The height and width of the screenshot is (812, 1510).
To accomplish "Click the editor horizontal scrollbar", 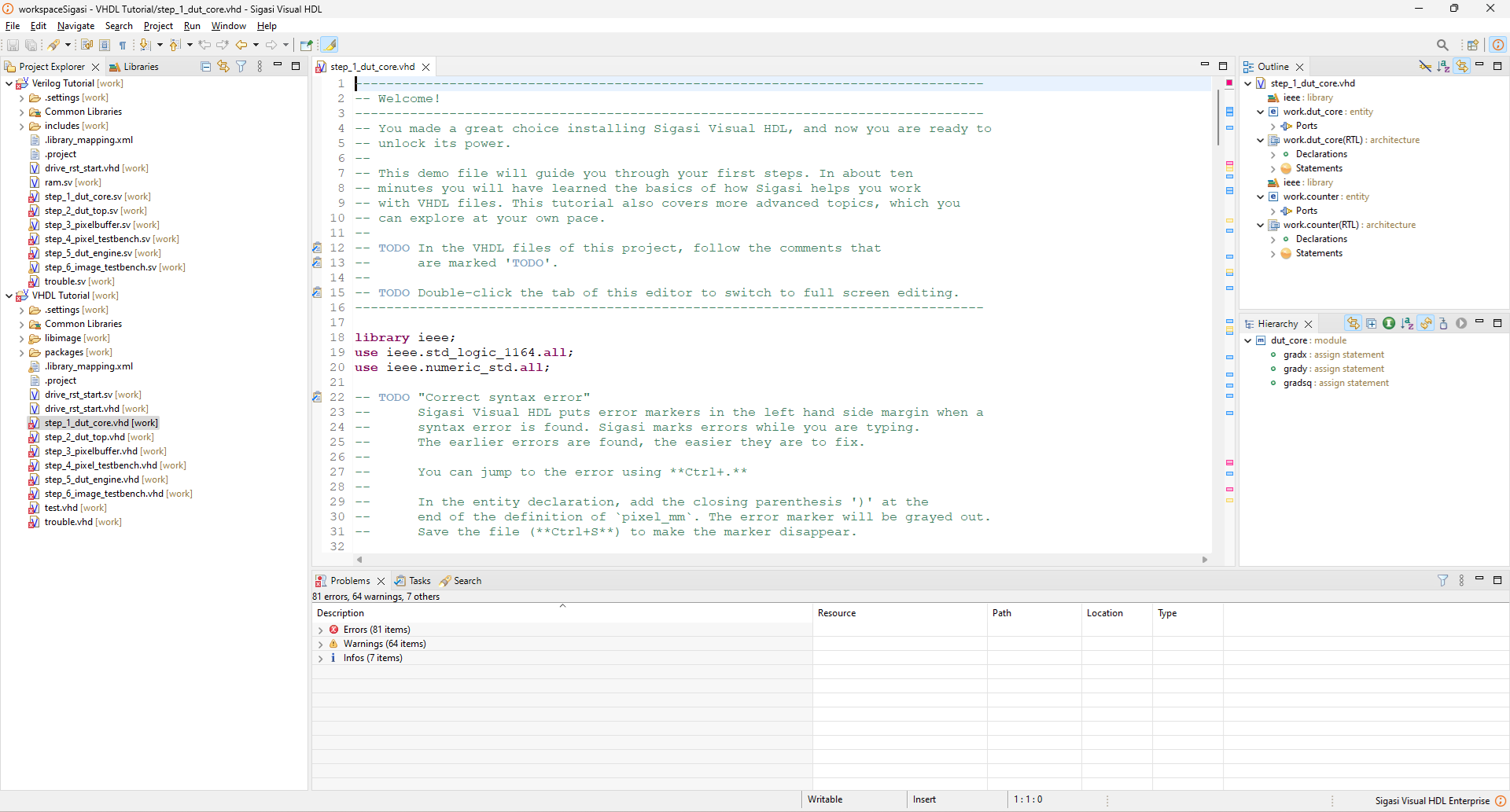I will [782, 560].
